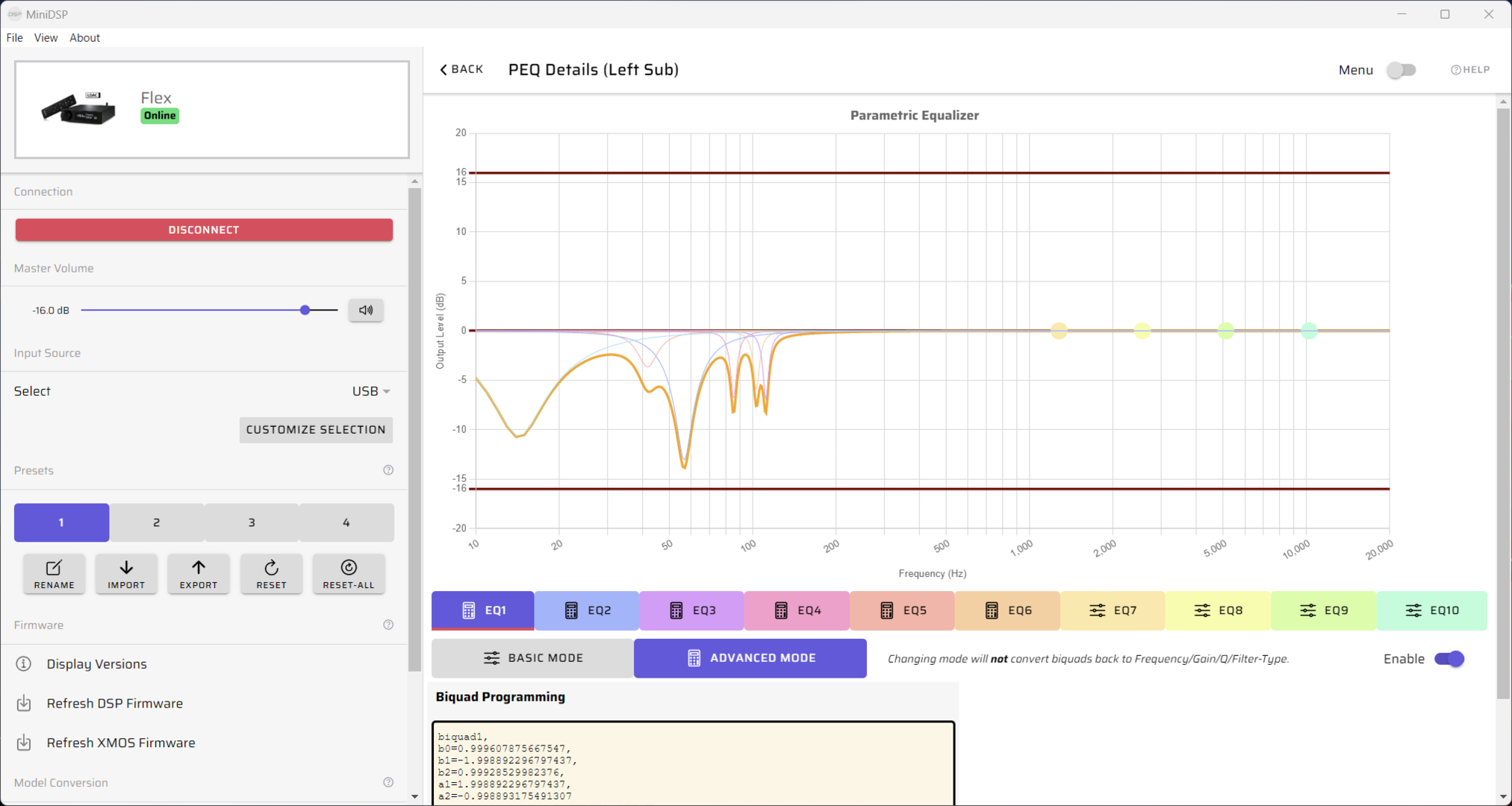The width and height of the screenshot is (1512, 806).
Task: Open the View menu
Action: click(x=46, y=37)
